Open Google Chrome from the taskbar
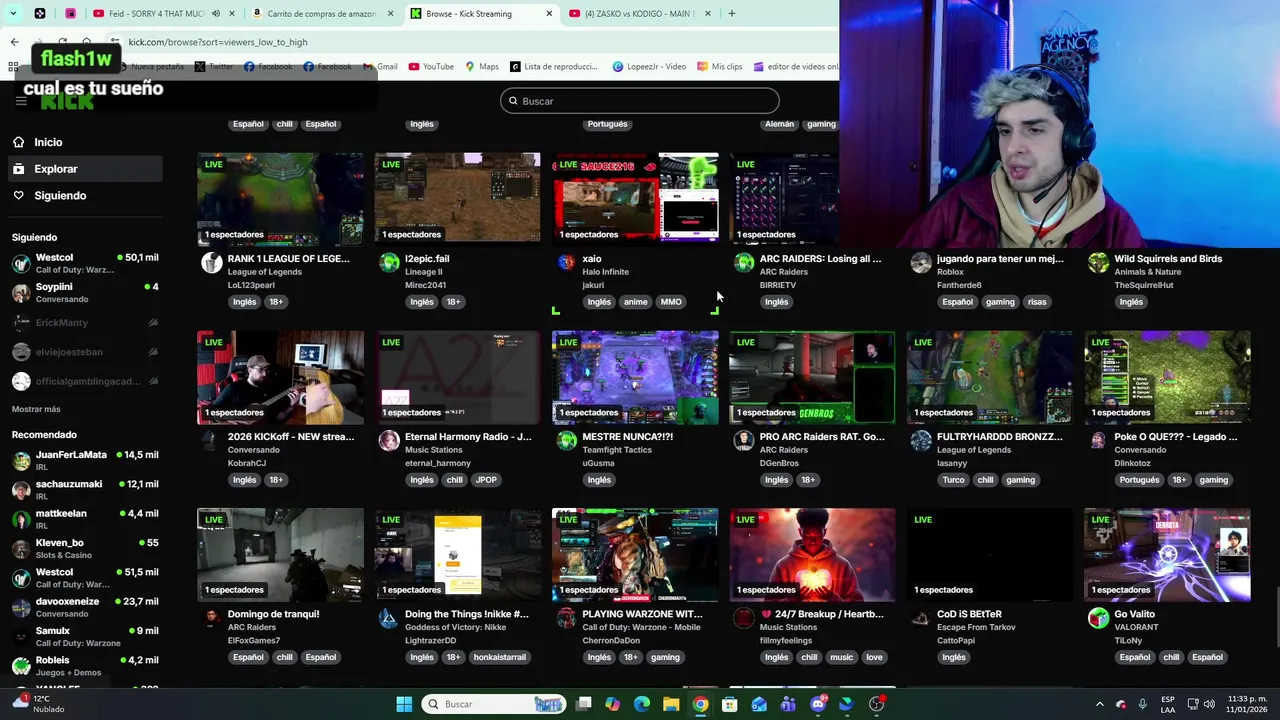Image resolution: width=1280 pixels, height=720 pixels. 701,704
